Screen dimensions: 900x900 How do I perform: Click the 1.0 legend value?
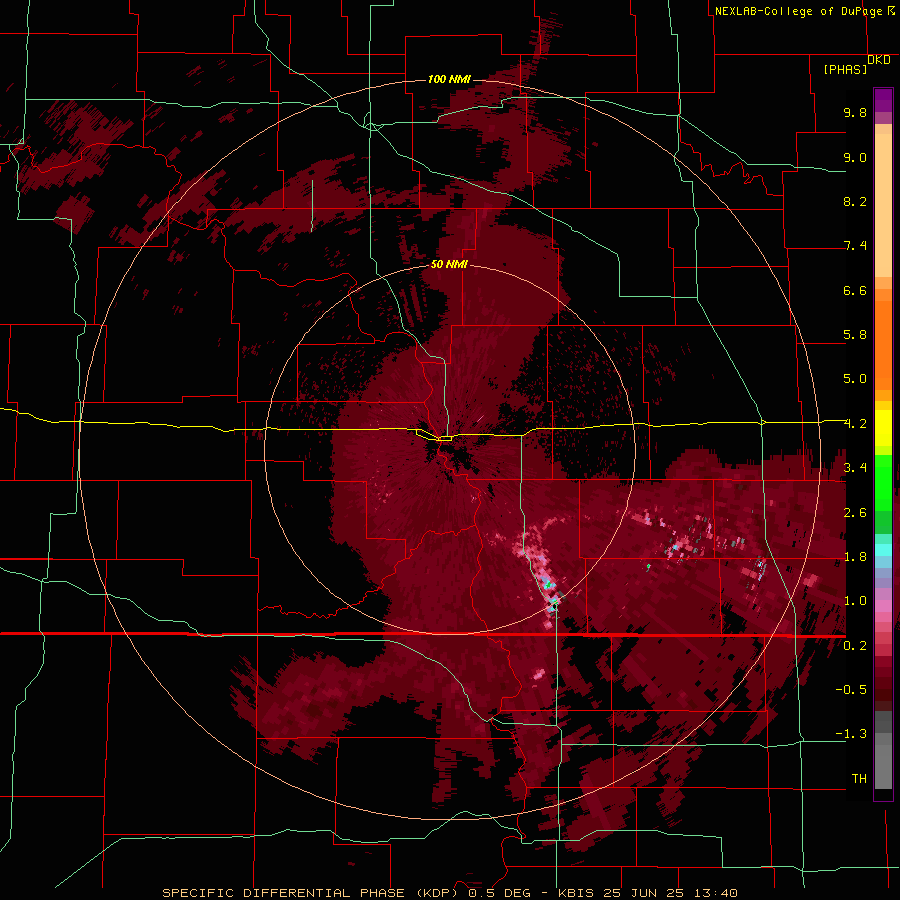pyautogui.click(x=855, y=601)
